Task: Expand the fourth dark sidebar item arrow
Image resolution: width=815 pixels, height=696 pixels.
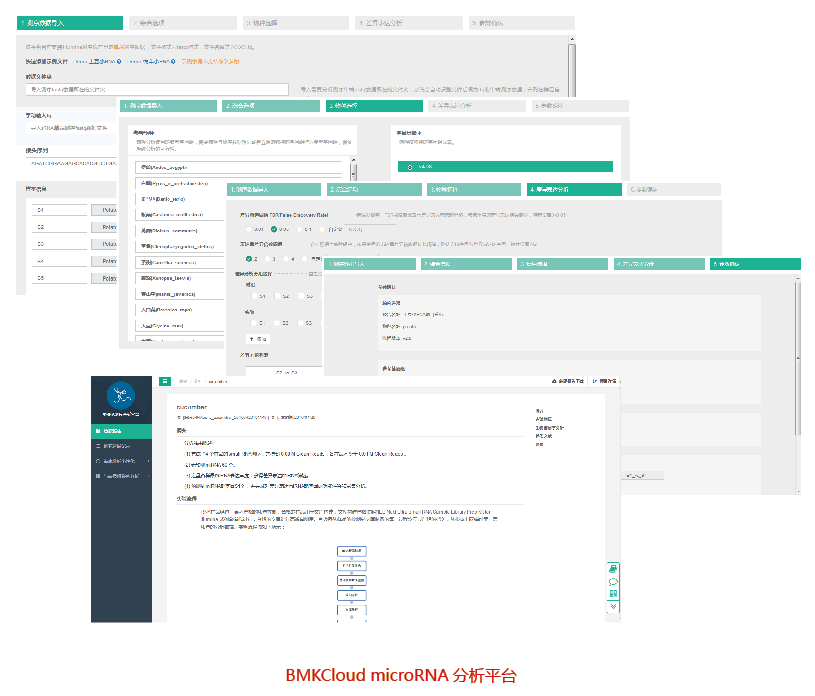Action: click(x=148, y=475)
